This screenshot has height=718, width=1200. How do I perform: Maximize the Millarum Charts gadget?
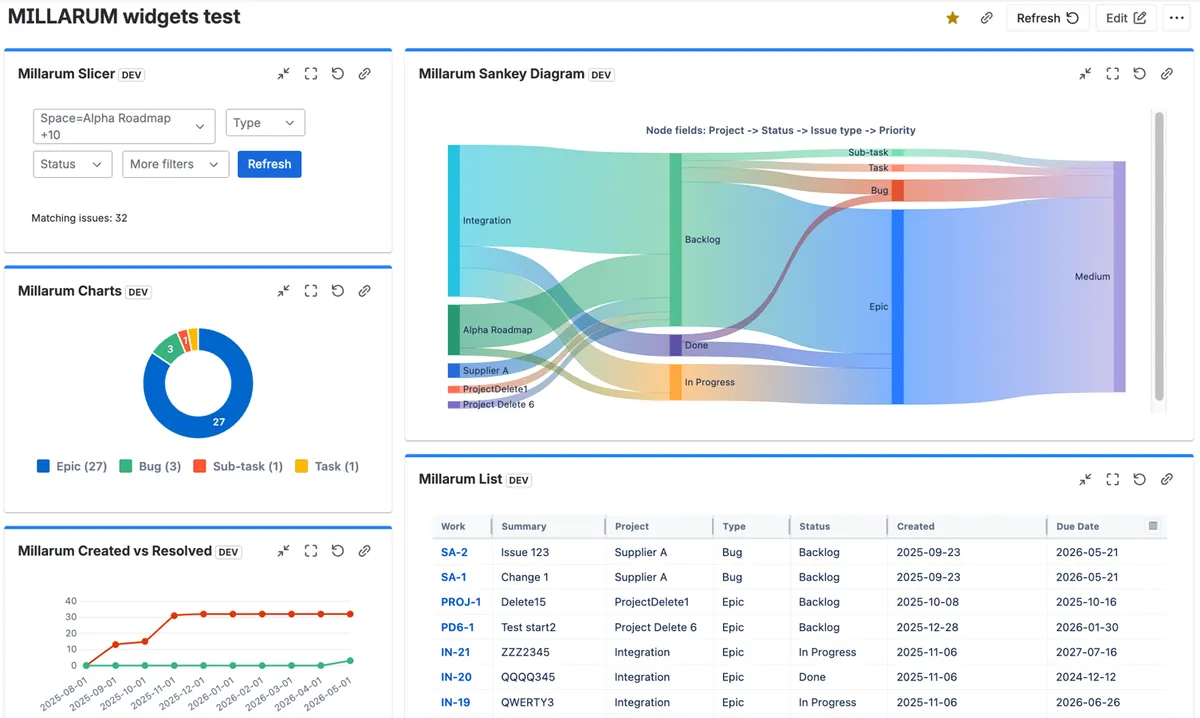[x=311, y=291]
